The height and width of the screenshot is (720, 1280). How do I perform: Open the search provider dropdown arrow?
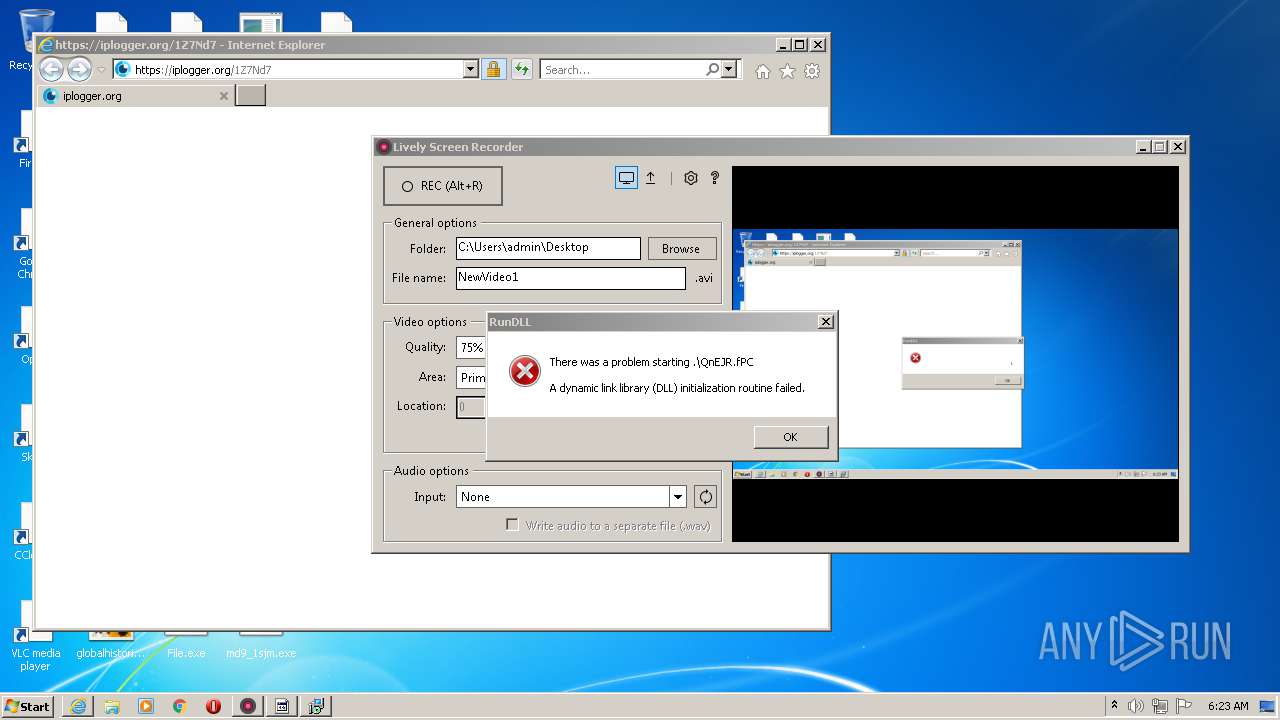(729, 70)
